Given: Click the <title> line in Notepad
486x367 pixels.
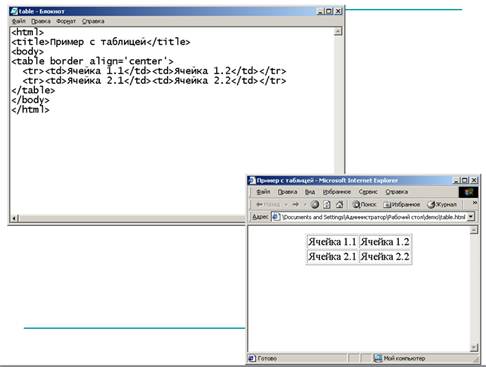Looking at the screenshot, I should [101, 42].
